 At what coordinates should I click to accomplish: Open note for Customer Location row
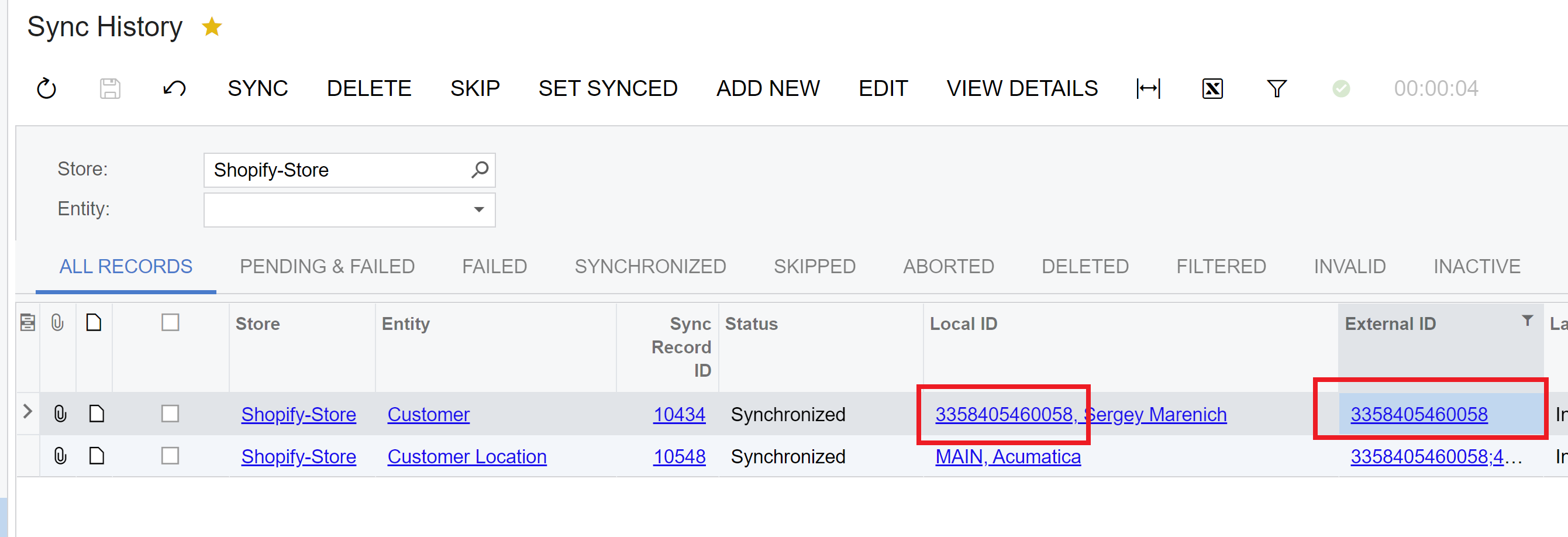[x=97, y=456]
